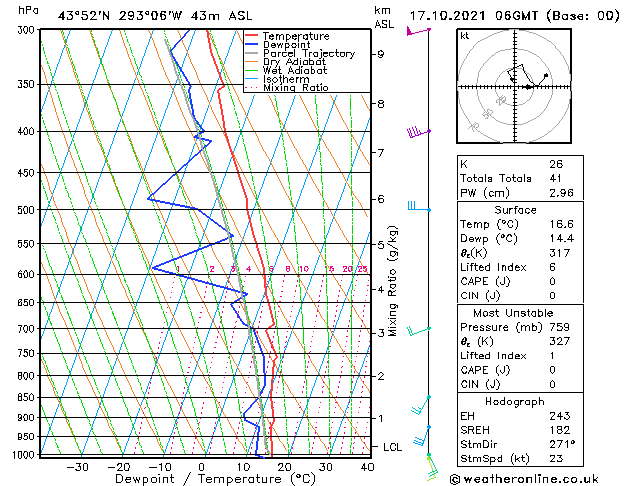This screenshot has width=629, height=486.
Task: Click the K index value "26"
Action: click(556, 164)
